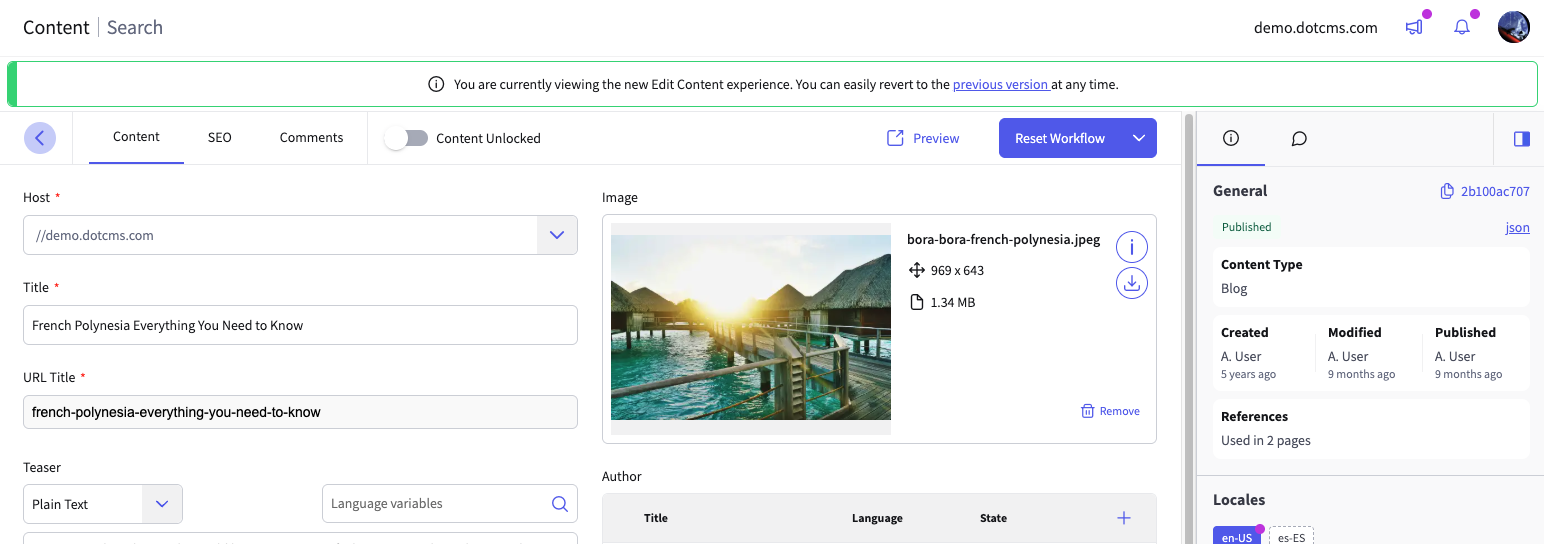This screenshot has width=1544, height=544.
Task: Open the Plain Text teaser dropdown
Action: (162, 504)
